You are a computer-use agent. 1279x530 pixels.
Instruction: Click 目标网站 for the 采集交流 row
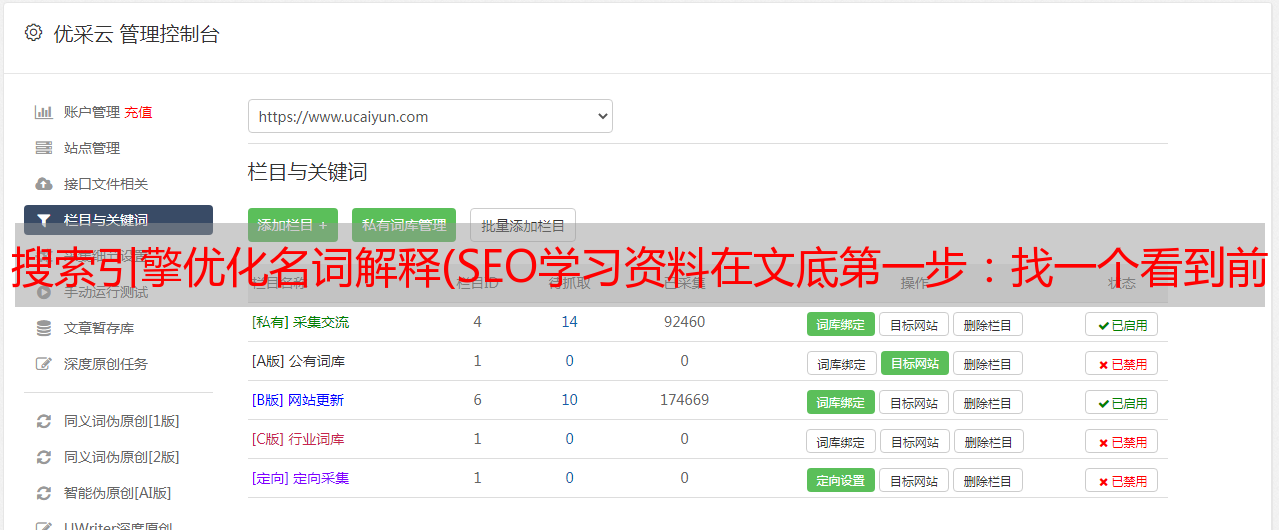[x=914, y=324]
